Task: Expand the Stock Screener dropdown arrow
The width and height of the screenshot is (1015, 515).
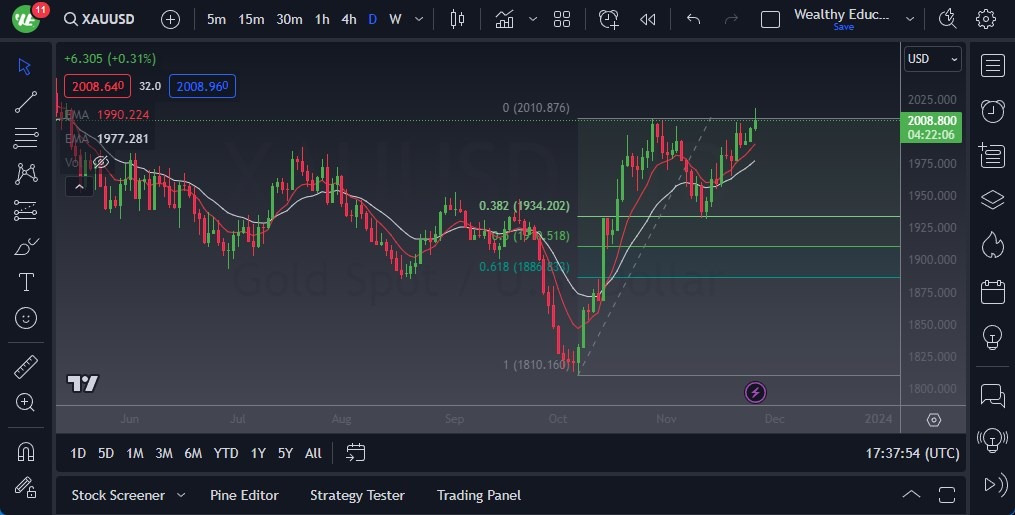Action: (181, 495)
